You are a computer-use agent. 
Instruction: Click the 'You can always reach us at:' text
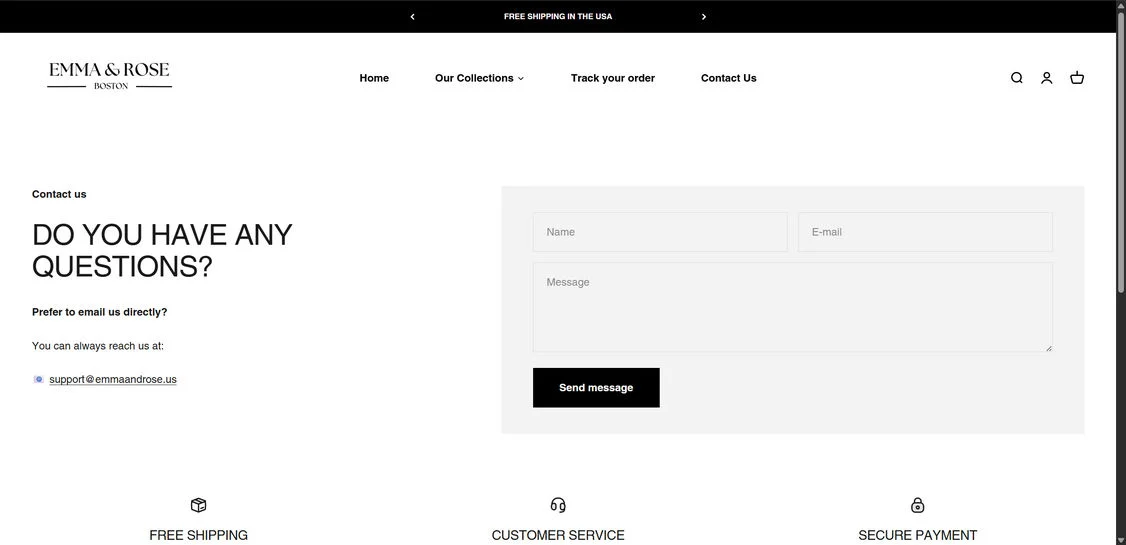click(98, 346)
